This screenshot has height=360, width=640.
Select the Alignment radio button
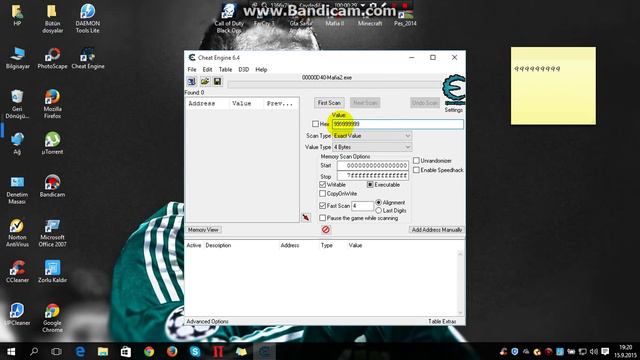coord(378,202)
